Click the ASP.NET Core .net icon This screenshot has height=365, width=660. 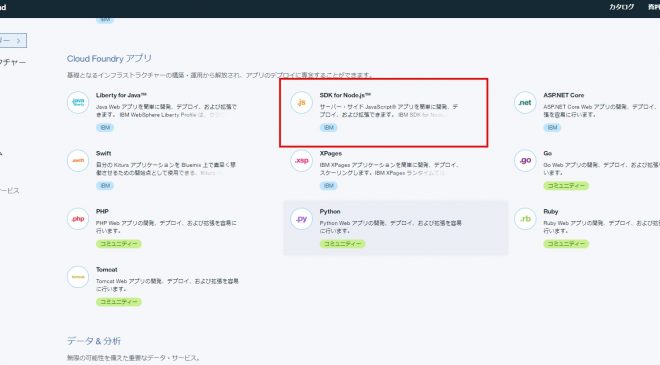tap(525, 102)
